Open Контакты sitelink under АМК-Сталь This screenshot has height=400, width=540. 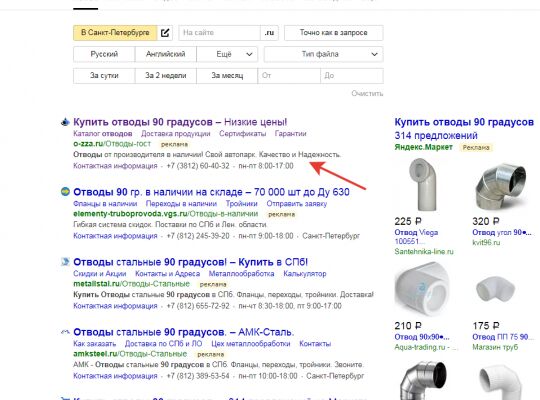coord(315,344)
